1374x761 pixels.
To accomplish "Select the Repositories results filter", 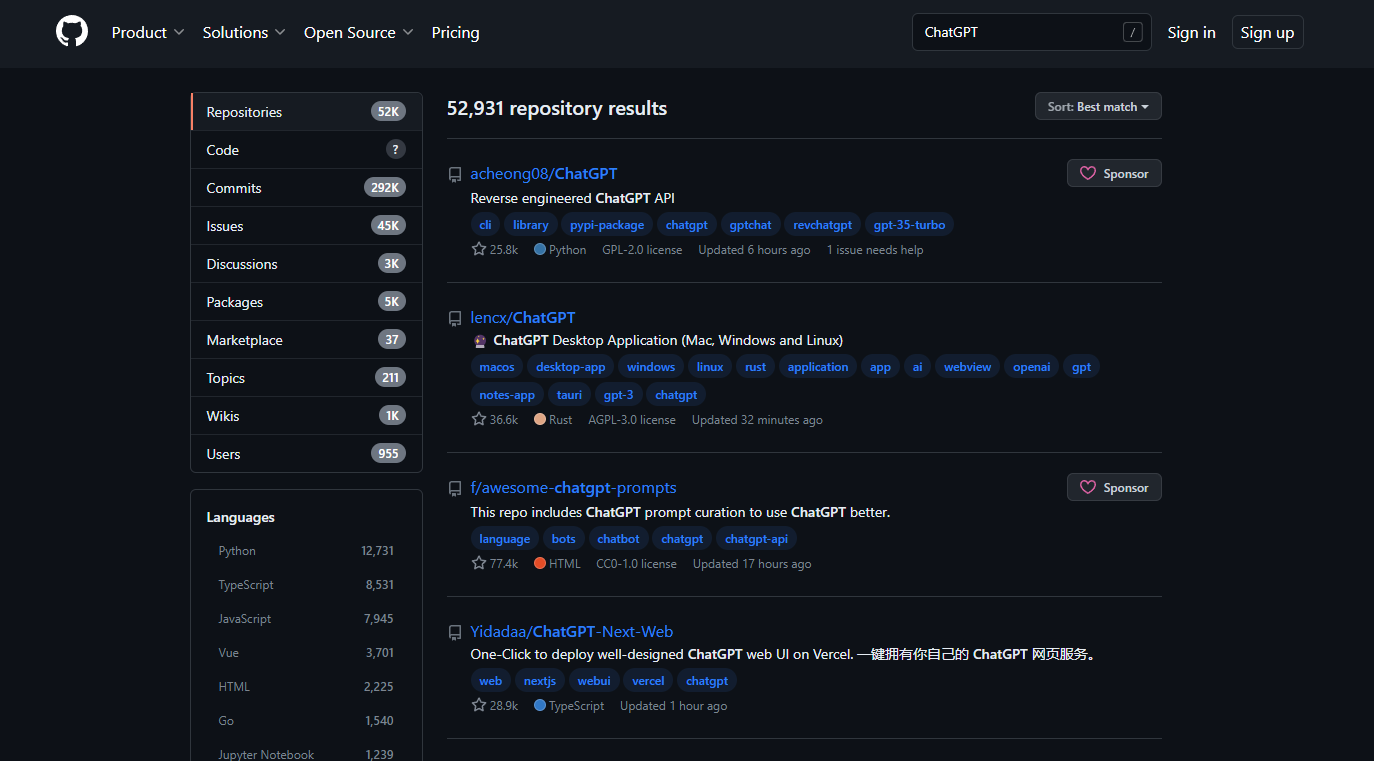I will point(306,112).
